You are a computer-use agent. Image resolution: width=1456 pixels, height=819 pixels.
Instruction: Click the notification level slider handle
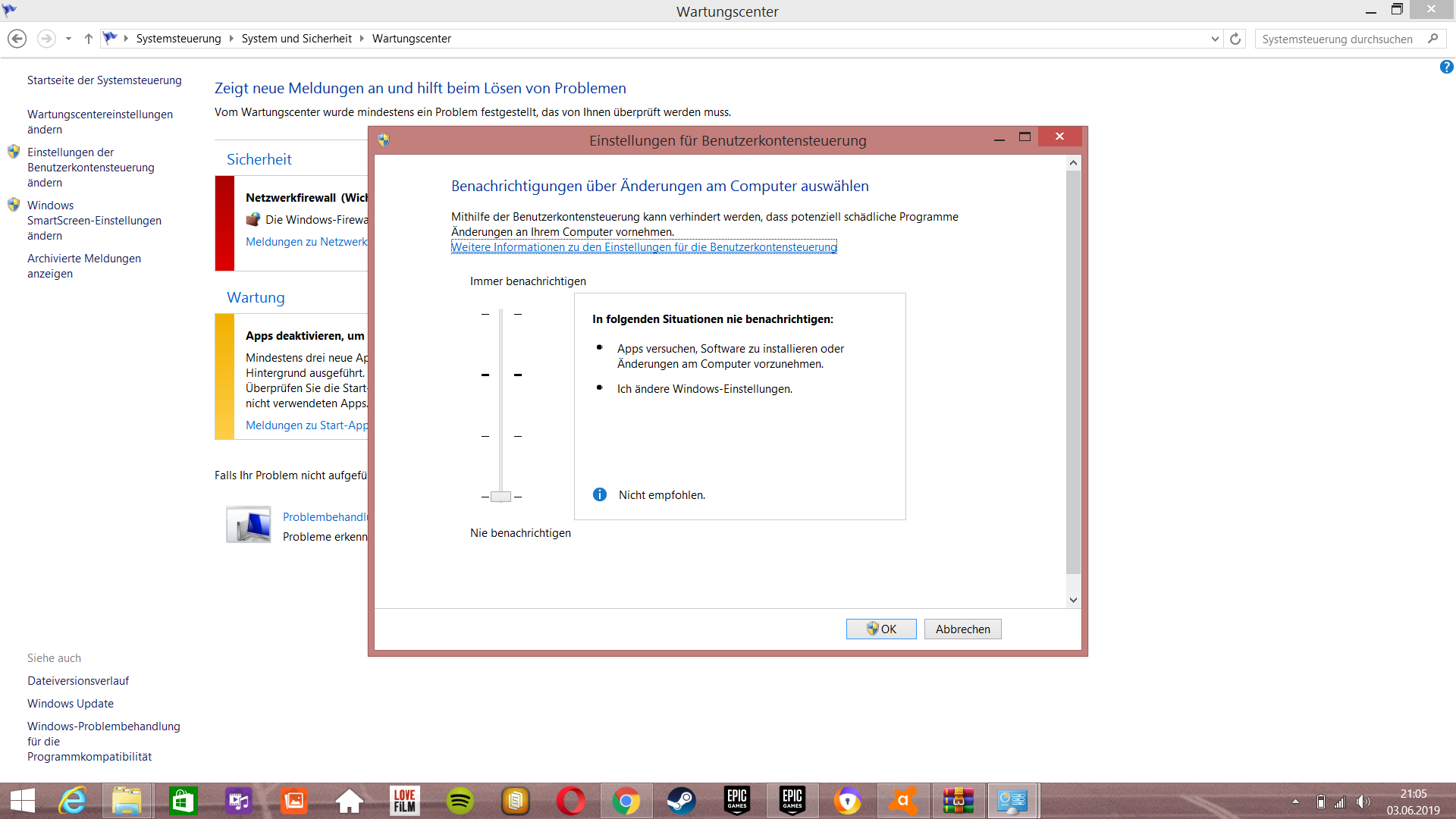click(500, 497)
